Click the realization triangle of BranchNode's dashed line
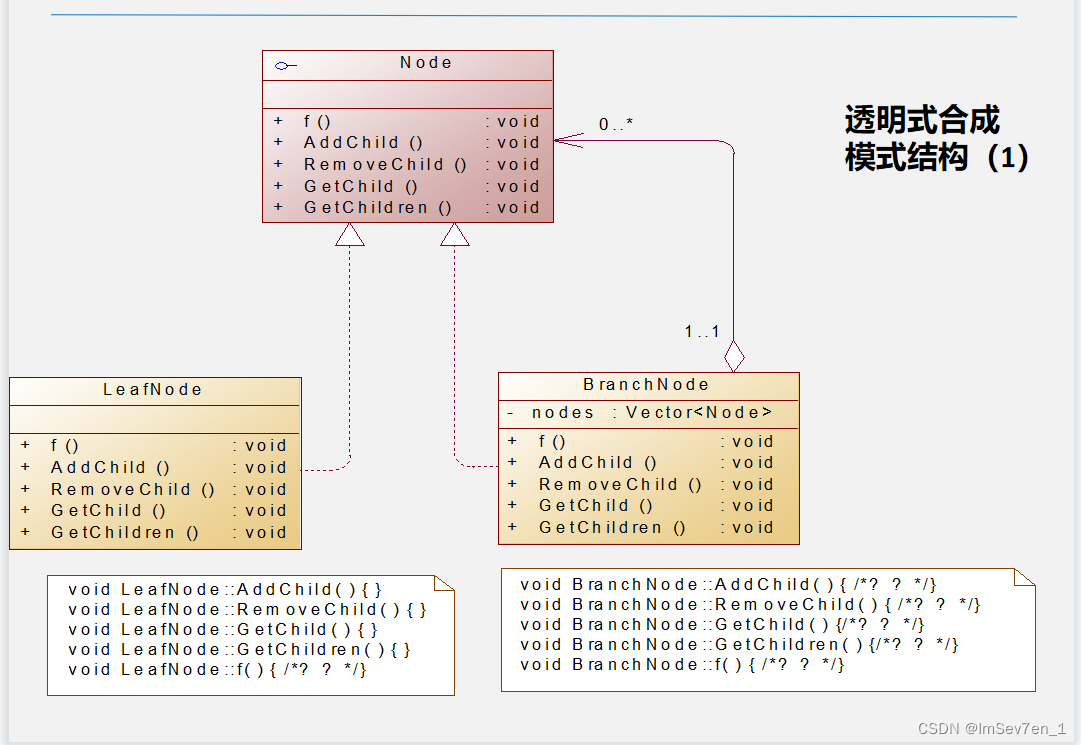Viewport: 1081px width, 745px height. click(x=455, y=235)
